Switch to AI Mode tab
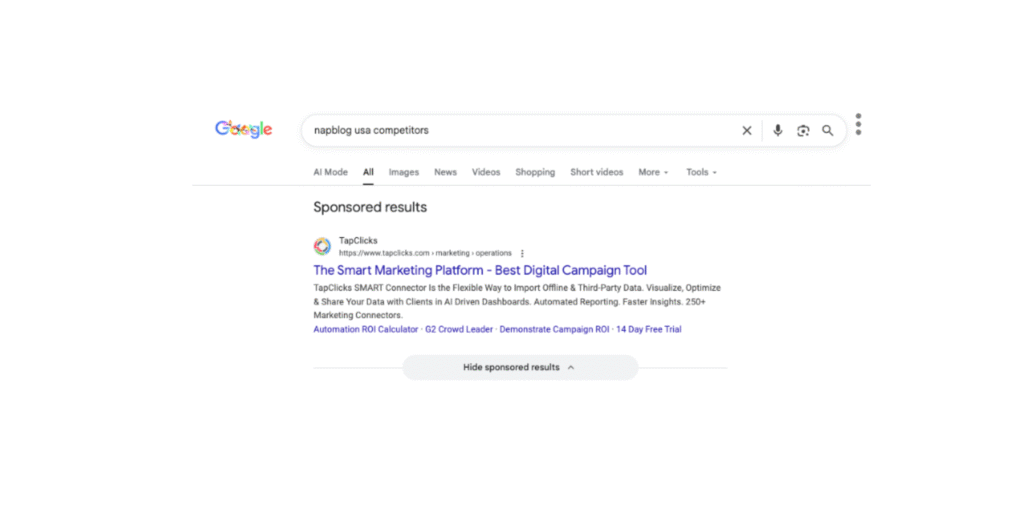This screenshot has width=1024, height=512. (330, 172)
